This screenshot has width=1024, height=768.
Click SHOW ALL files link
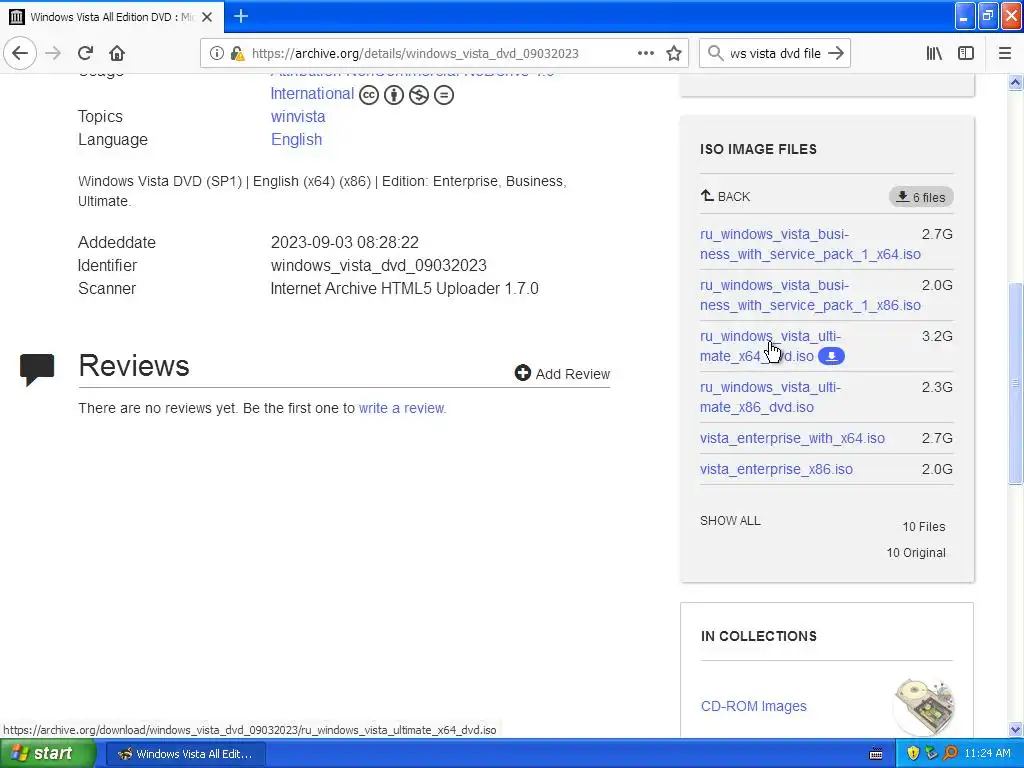[730, 520]
